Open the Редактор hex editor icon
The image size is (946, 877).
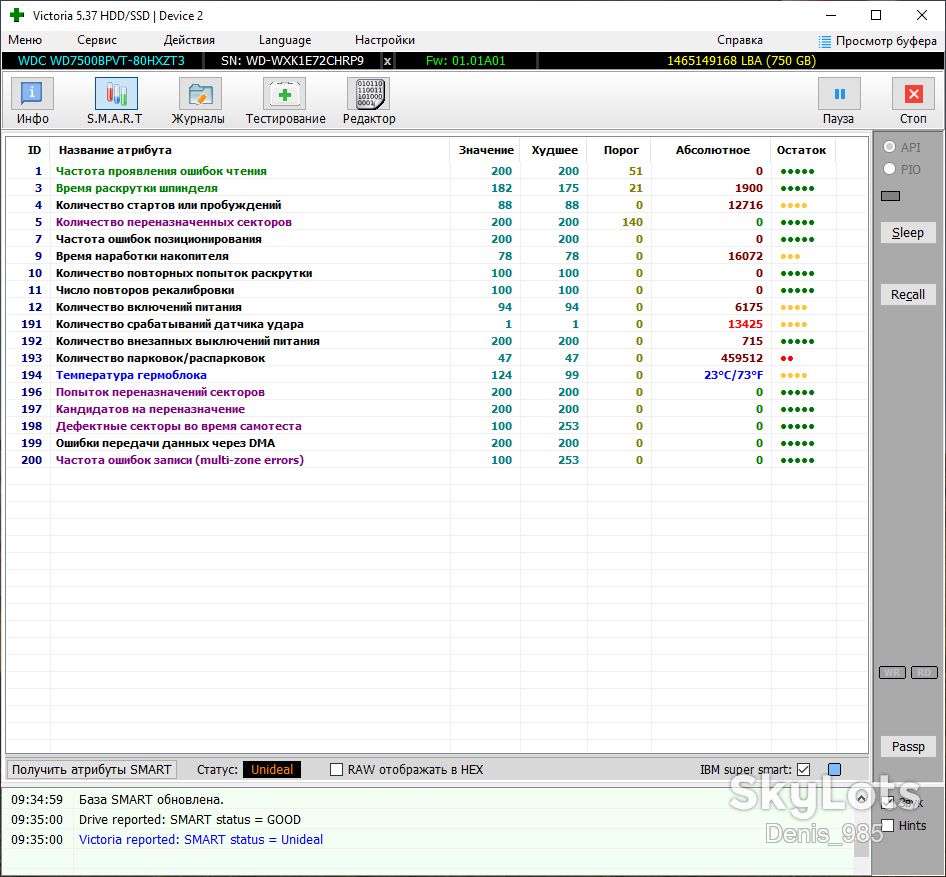pyautogui.click(x=369, y=94)
